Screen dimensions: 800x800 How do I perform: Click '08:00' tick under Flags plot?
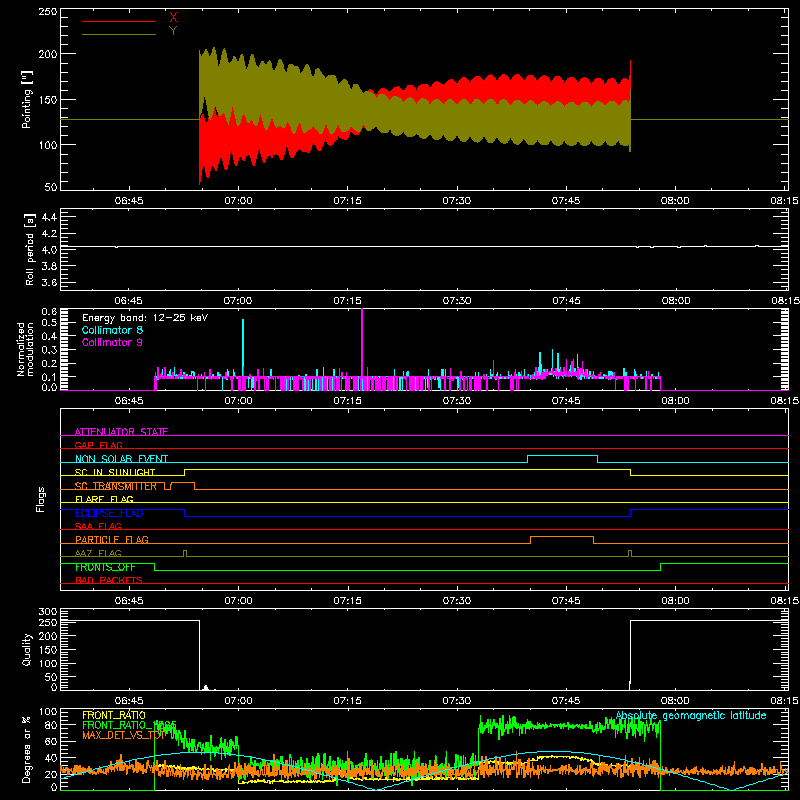click(675, 601)
